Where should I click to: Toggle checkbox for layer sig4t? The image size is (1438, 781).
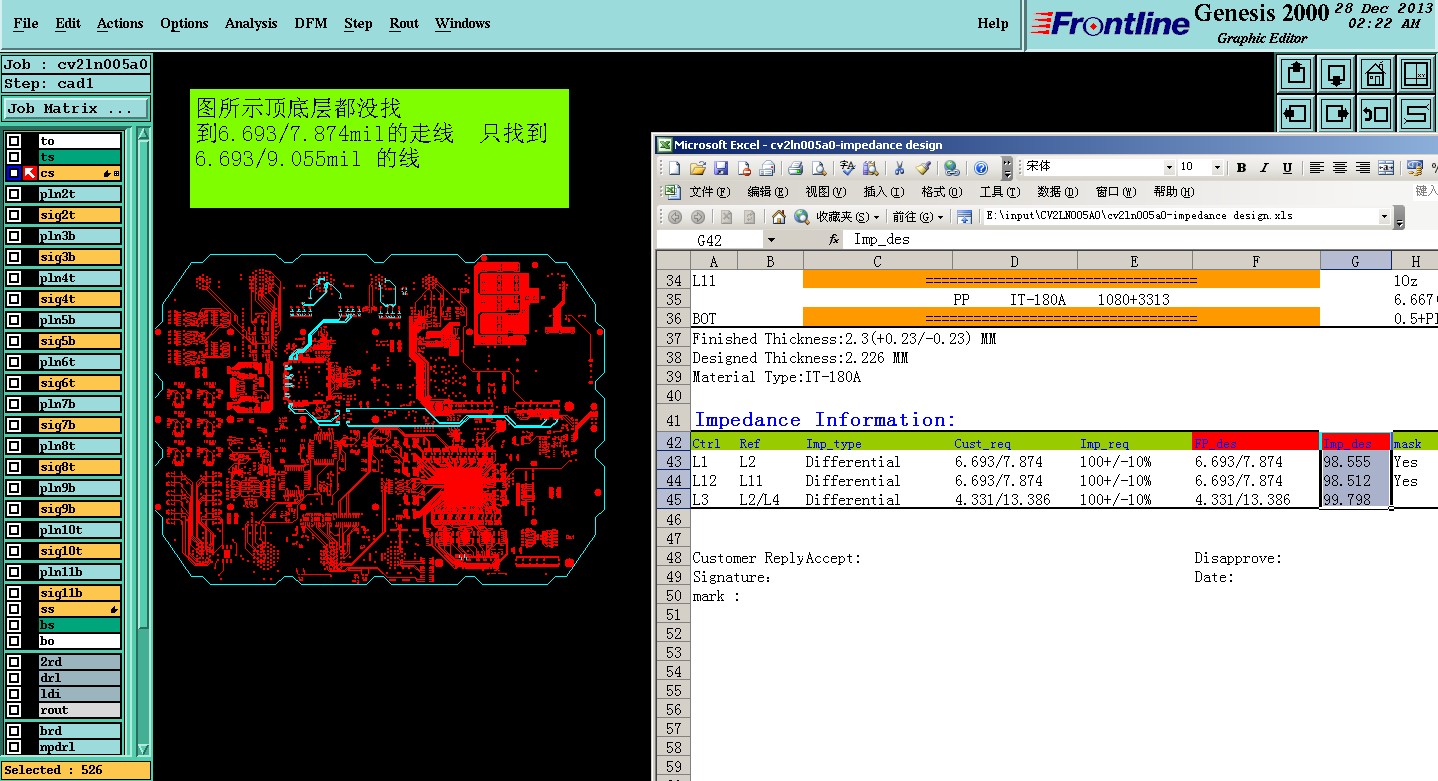[x=14, y=299]
